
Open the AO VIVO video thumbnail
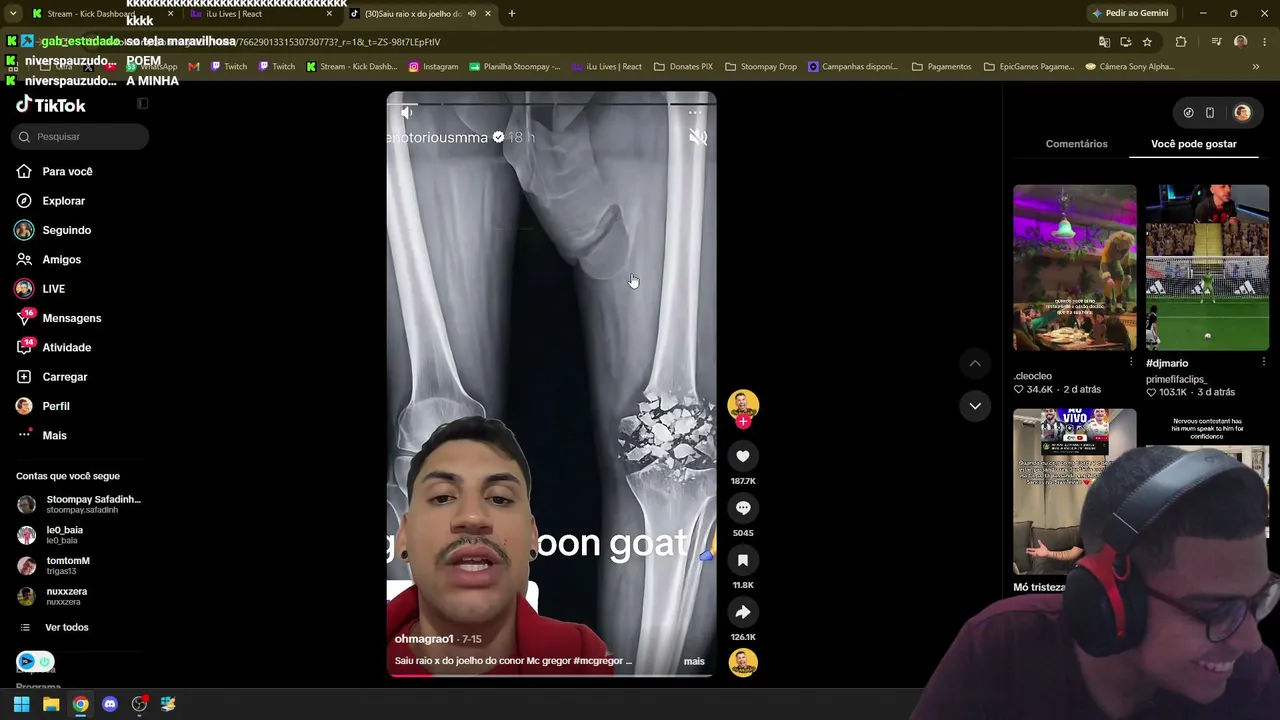pyautogui.click(x=1075, y=490)
